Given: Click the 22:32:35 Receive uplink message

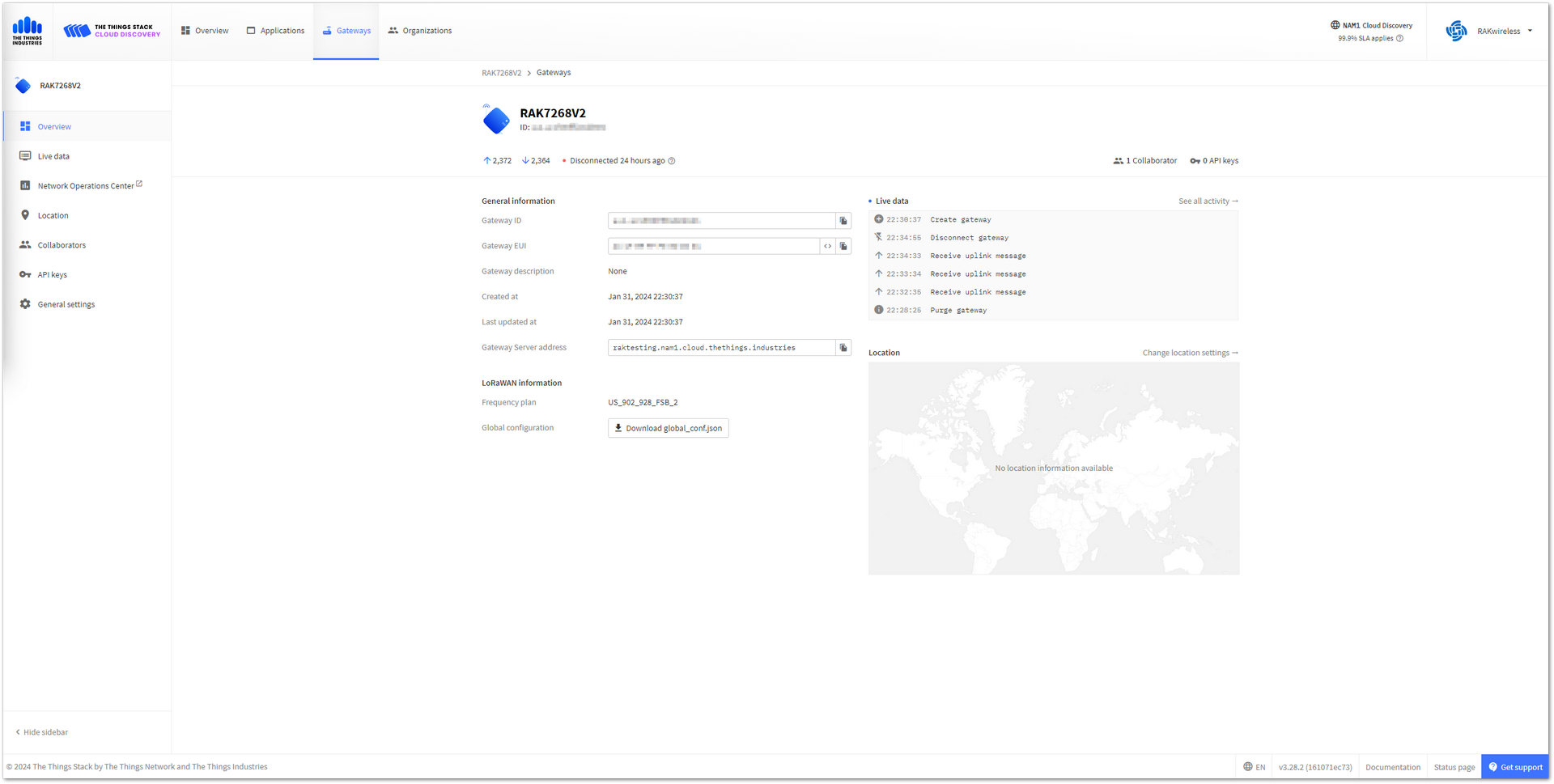Looking at the screenshot, I should (1054, 292).
